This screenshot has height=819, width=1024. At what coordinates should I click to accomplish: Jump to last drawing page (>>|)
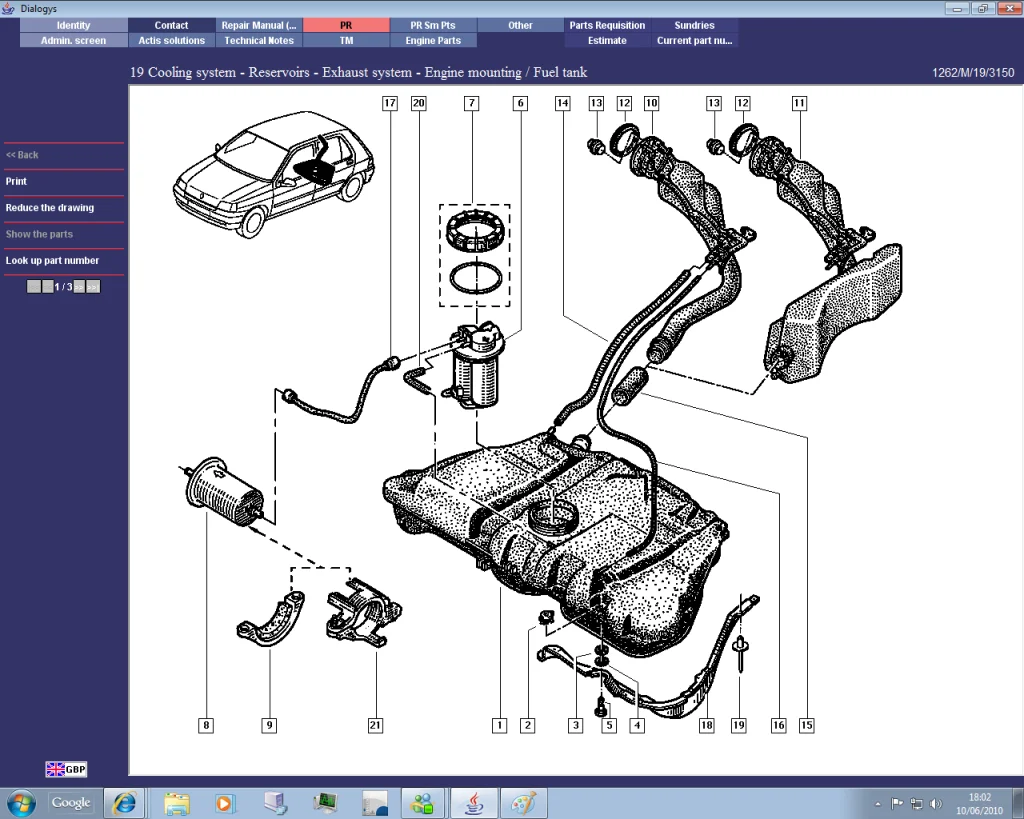click(x=93, y=287)
